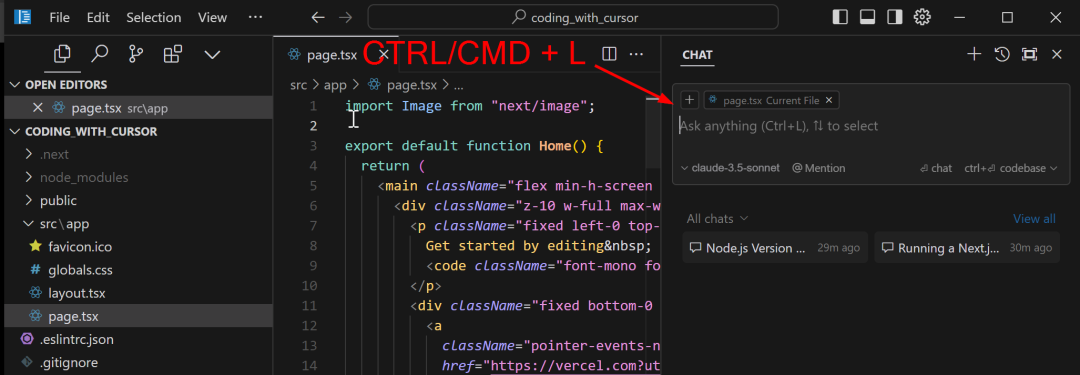Open the Source Control view icon

[x=136, y=54]
